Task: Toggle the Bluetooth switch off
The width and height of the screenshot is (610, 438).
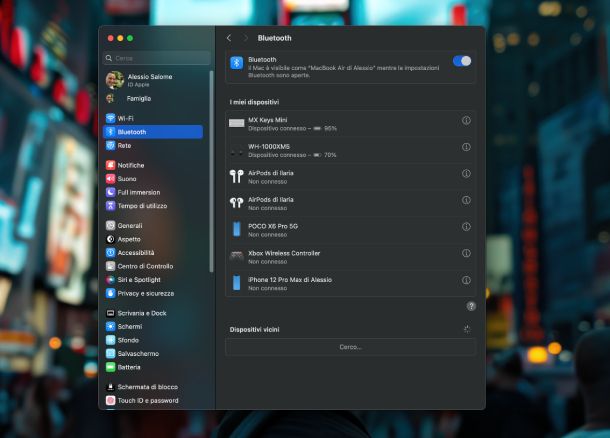Action: 462,61
